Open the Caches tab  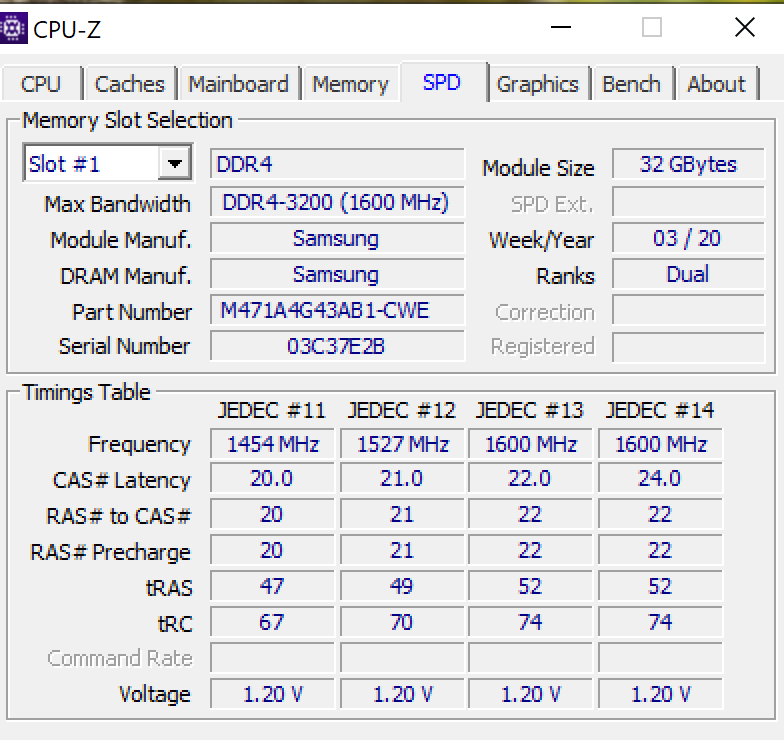pyautogui.click(x=130, y=84)
